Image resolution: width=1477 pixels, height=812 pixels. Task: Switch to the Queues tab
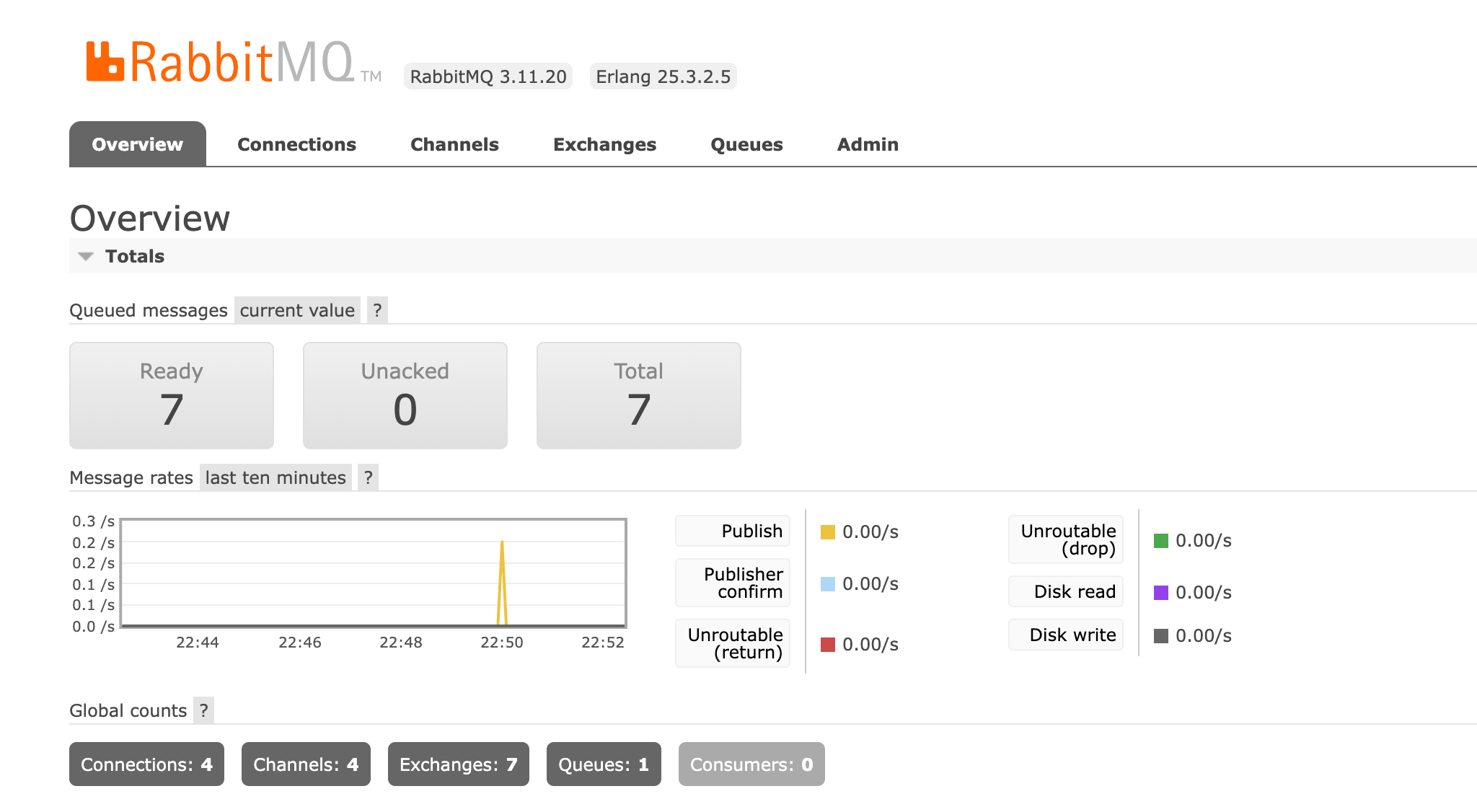pyautogui.click(x=746, y=144)
